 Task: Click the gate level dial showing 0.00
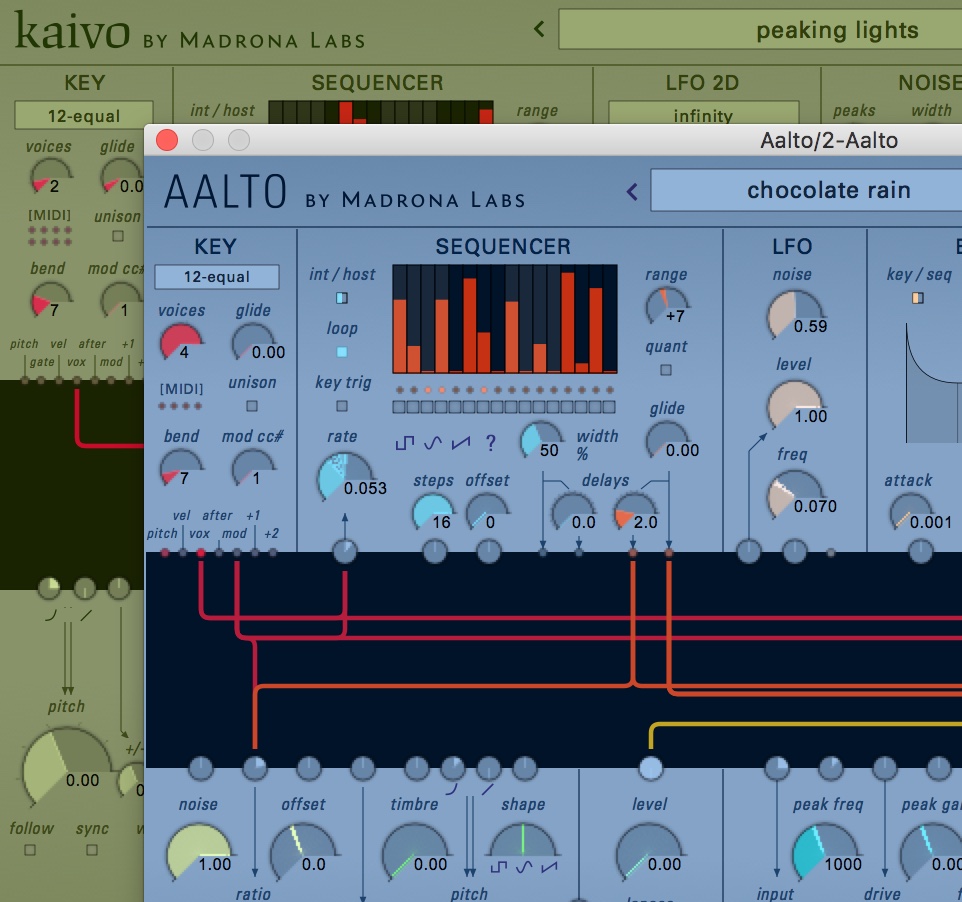point(649,853)
